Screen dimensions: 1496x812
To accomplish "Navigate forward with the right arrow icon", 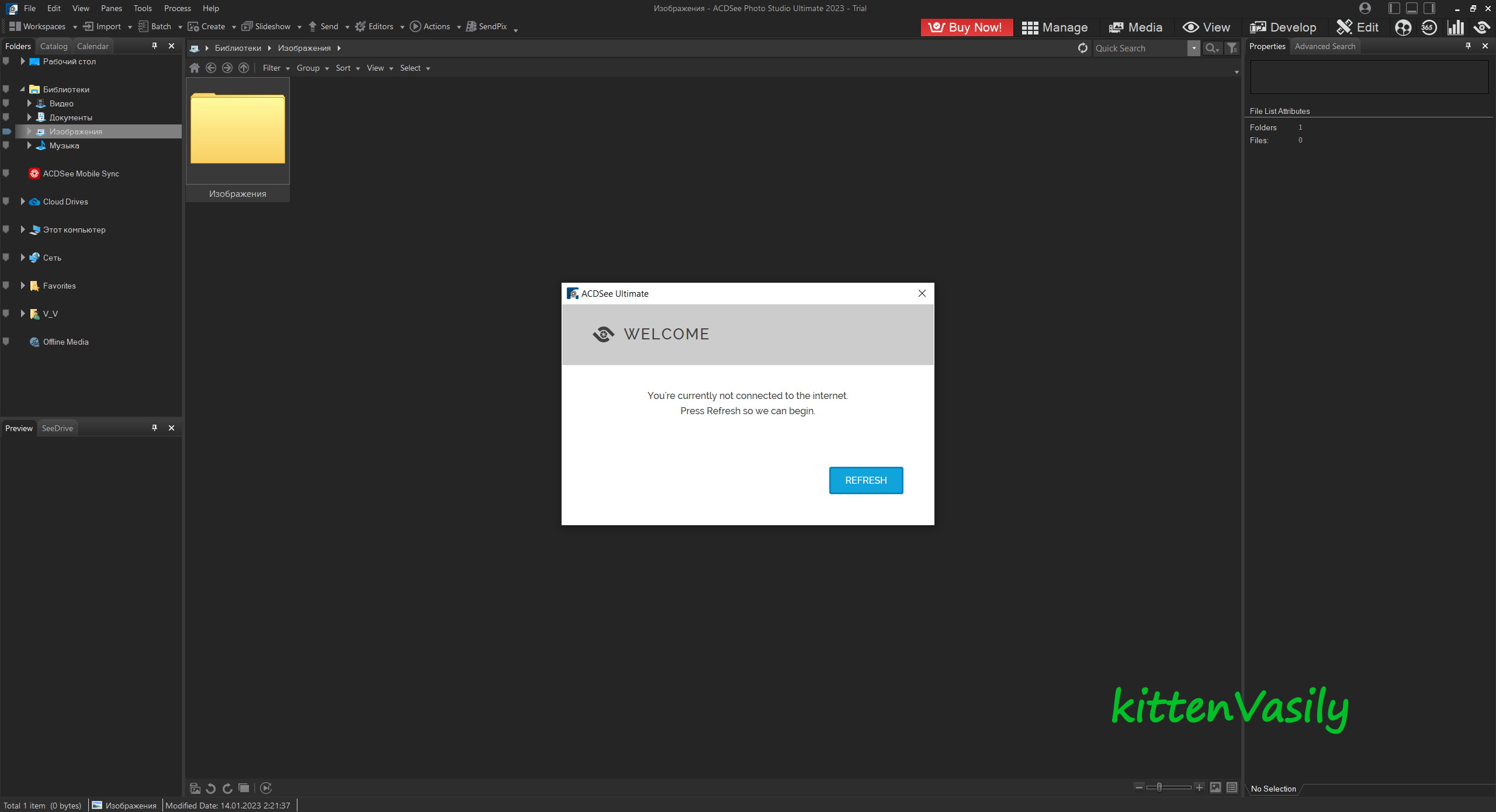I will (x=227, y=68).
